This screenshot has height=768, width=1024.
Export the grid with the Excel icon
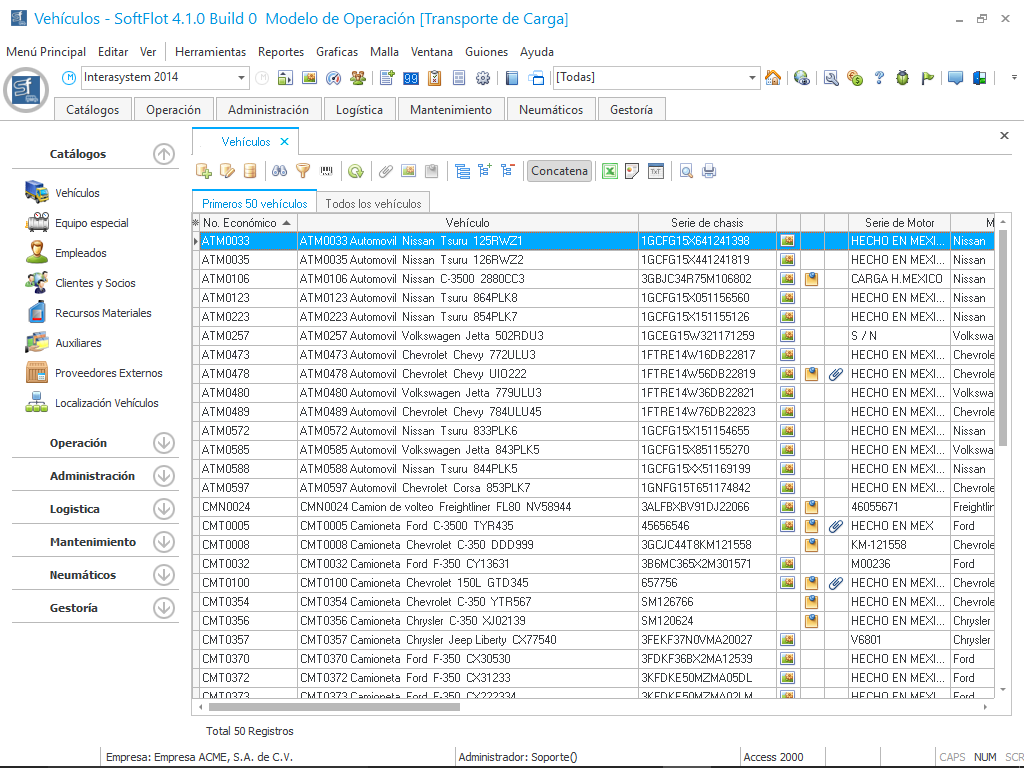point(609,171)
